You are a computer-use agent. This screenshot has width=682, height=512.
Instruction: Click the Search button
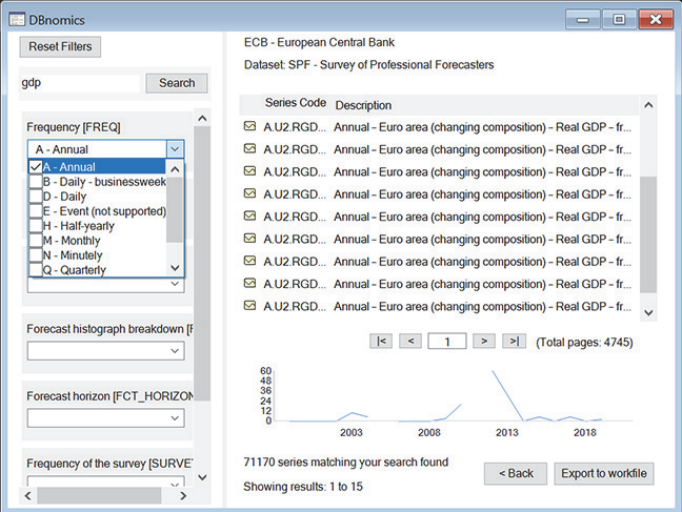point(177,83)
